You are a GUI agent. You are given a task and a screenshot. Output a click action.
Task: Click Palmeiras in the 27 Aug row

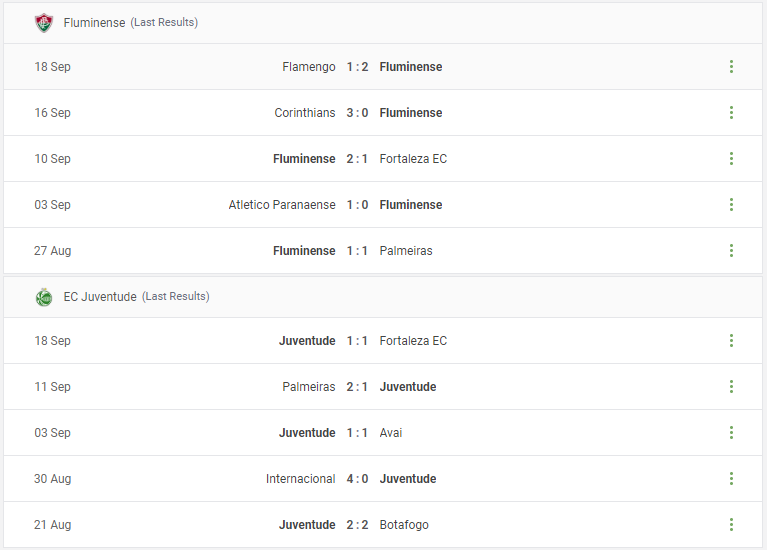(x=406, y=251)
